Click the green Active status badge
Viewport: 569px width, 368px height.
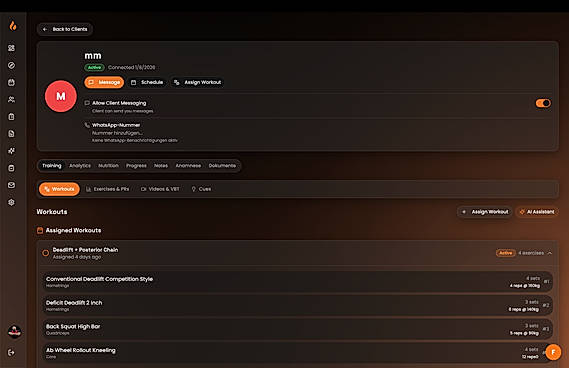point(94,68)
